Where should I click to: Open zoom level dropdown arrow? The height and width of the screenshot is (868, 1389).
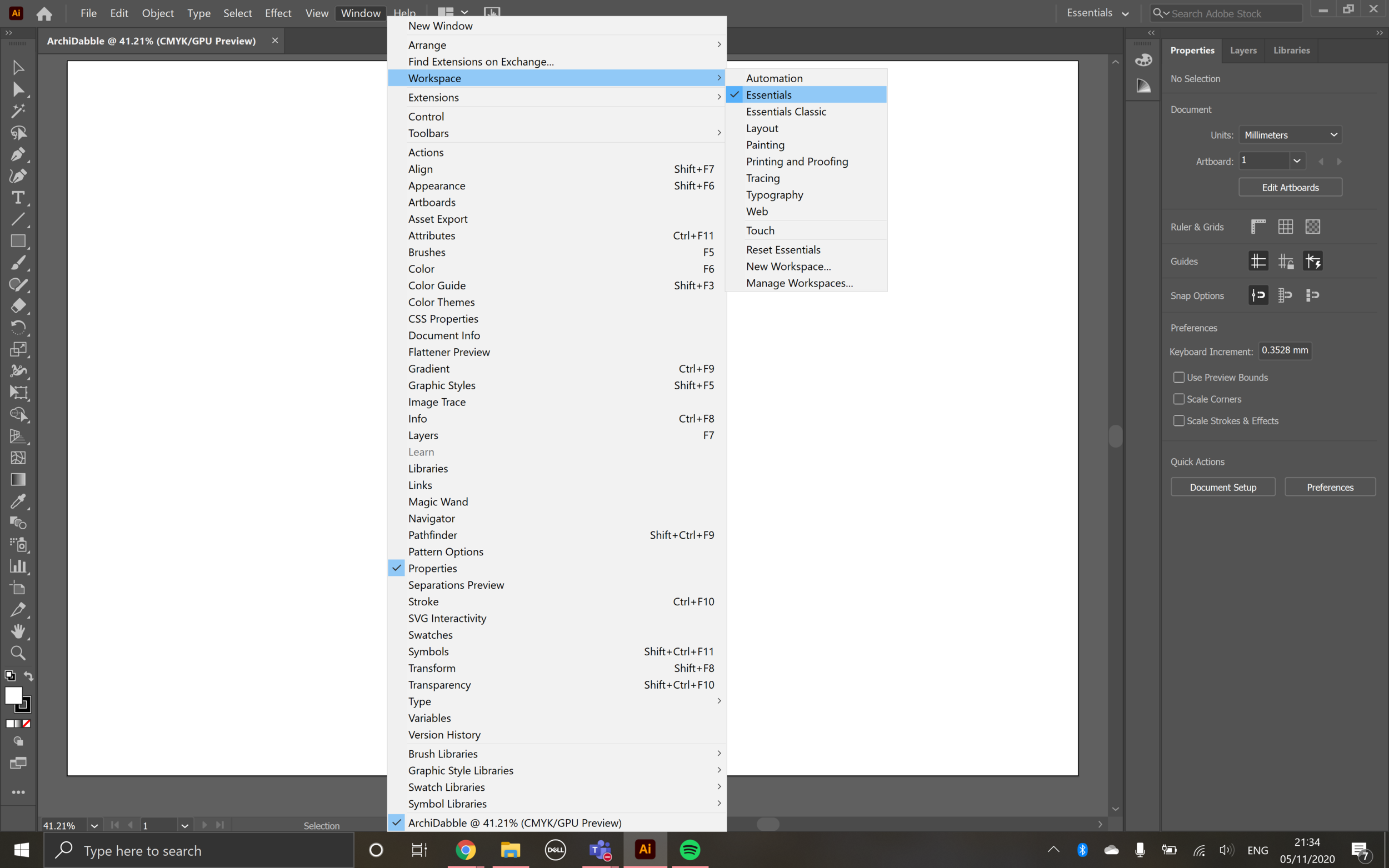coord(94,826)
